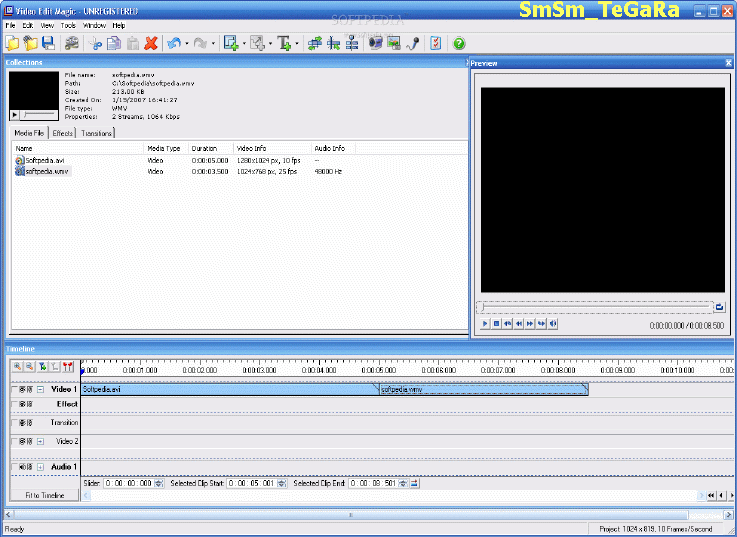
Task: Click the microphone narration icon
Action: 413,43
